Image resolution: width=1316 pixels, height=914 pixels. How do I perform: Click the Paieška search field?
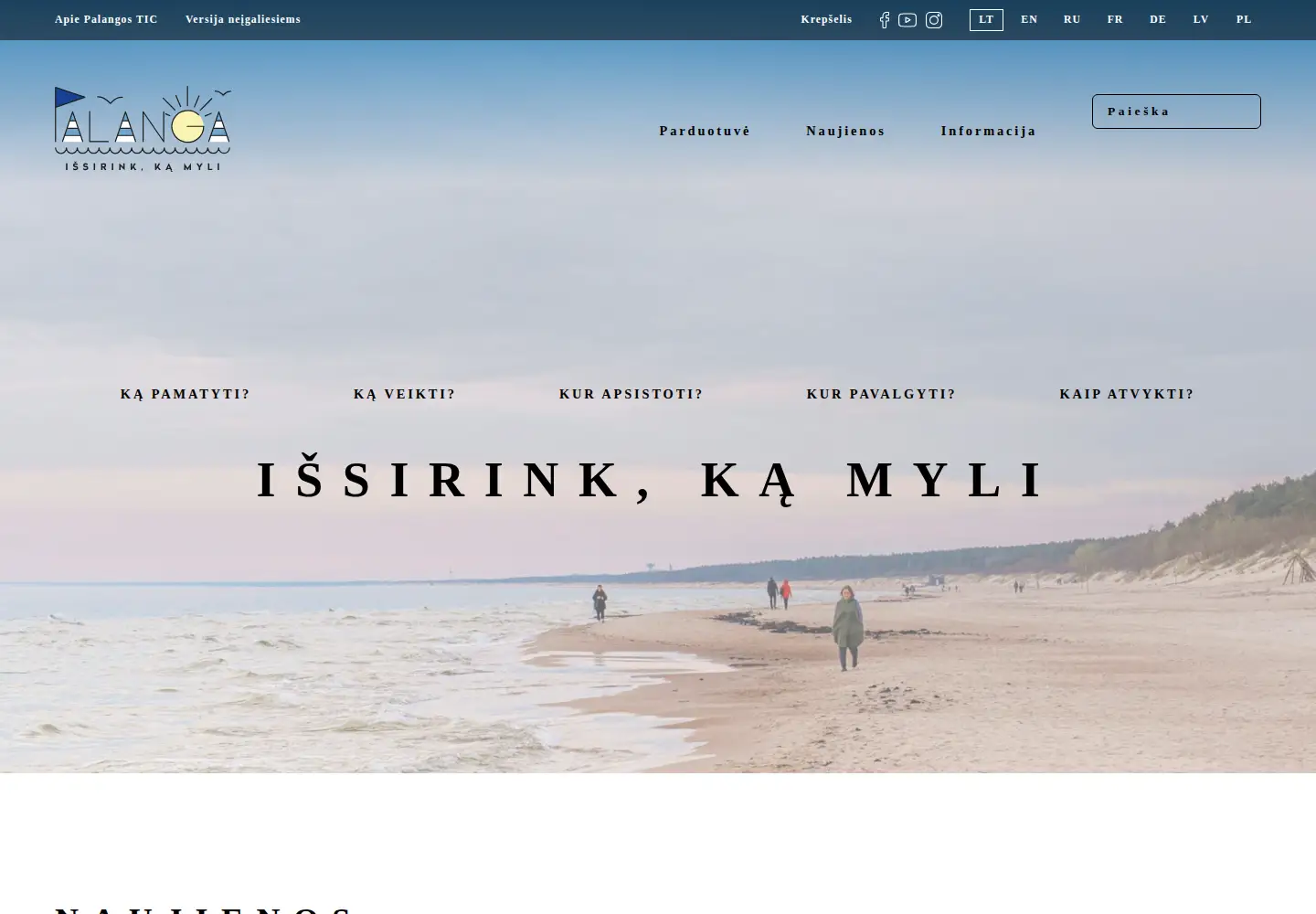click(1176, 112)
